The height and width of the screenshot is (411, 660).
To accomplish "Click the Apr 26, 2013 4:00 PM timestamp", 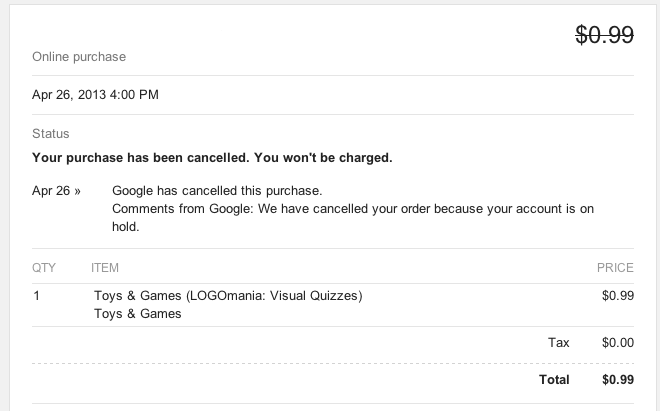I will pos(95,95).
